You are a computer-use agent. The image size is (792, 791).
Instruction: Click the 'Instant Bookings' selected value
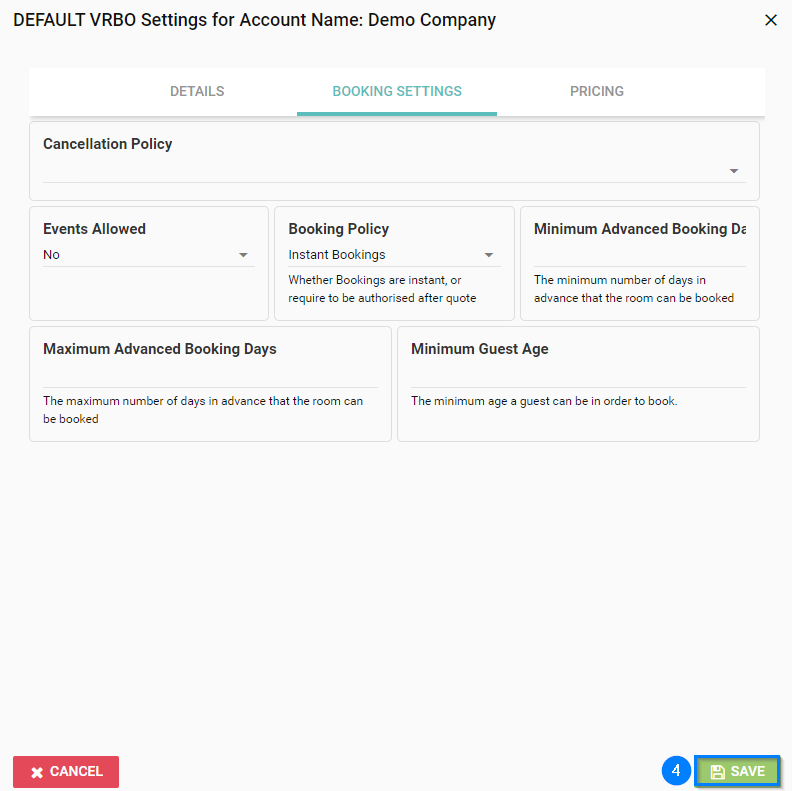(x=337, y=255)
